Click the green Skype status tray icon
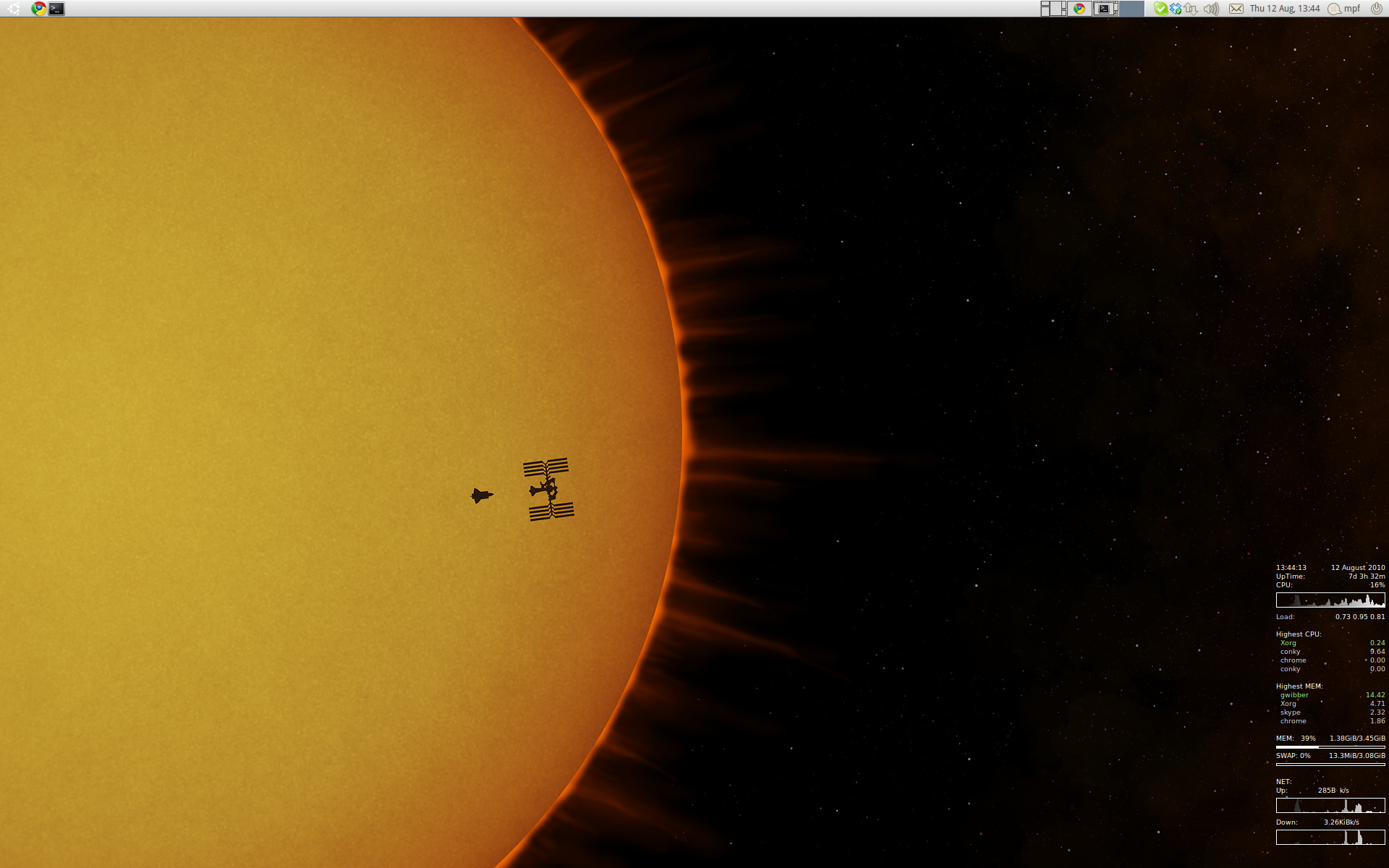The image size is (1389, 868). (x=1160, y=9)
